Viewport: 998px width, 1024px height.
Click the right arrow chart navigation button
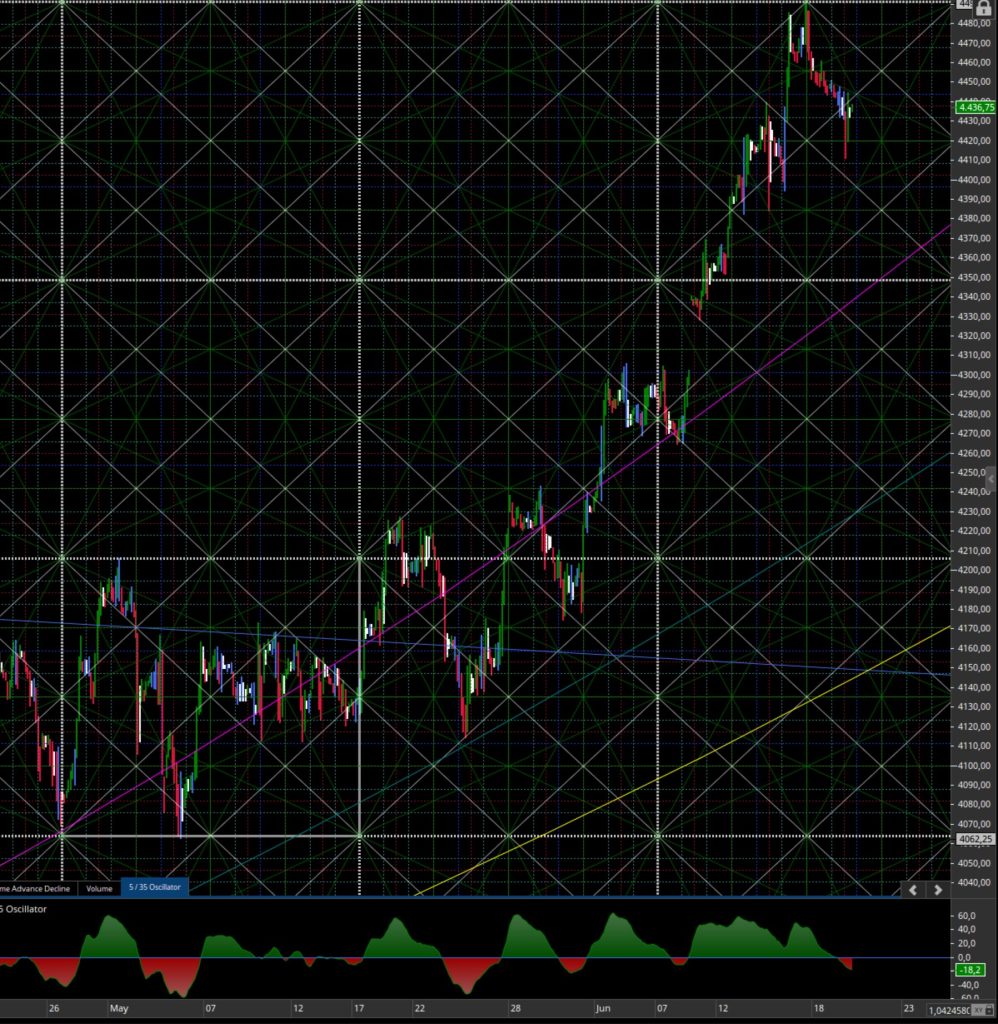tap(938, 889)
